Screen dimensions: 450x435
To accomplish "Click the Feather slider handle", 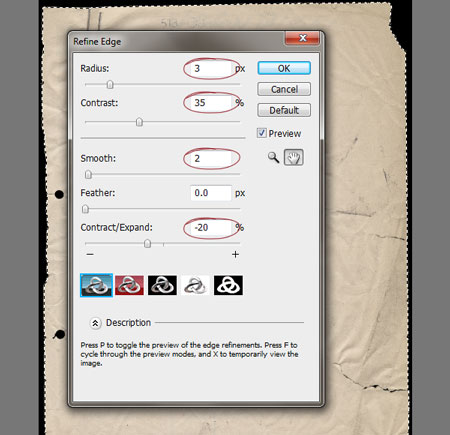I will [85, 209].
